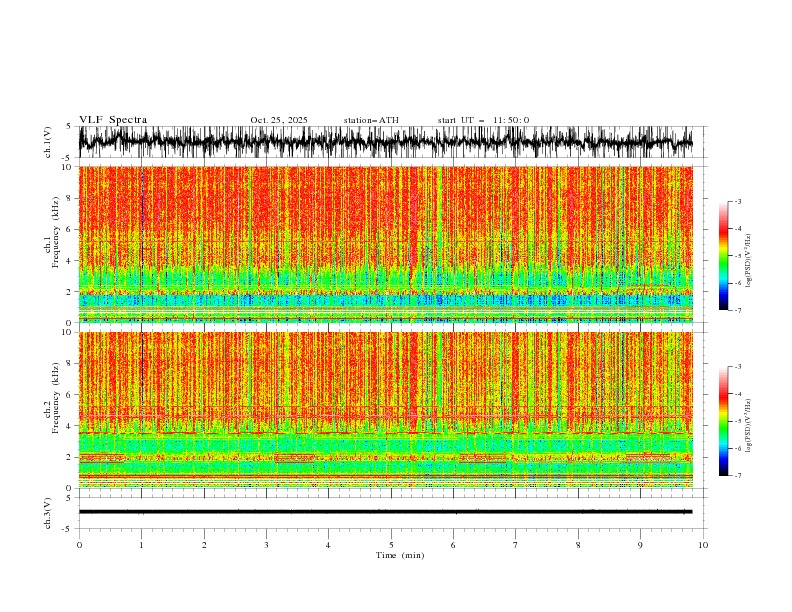Click the 'start UT = 11:50:0' text
Viewport: 792px width, 612px height.
(x=483, y=120)
